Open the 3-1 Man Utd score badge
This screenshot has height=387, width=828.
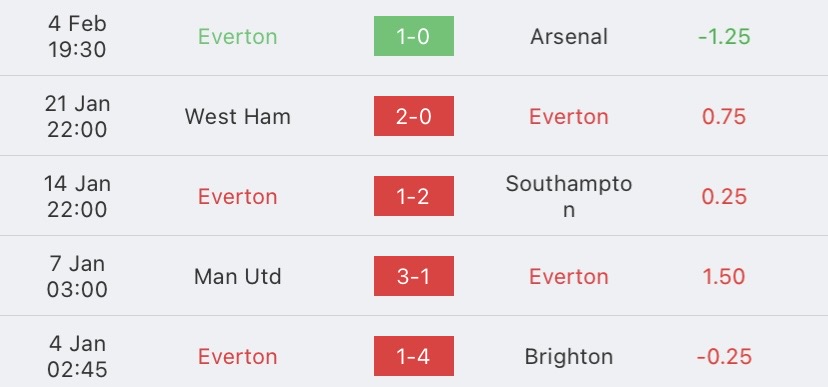pyautogui.click(x=413, y=276)
